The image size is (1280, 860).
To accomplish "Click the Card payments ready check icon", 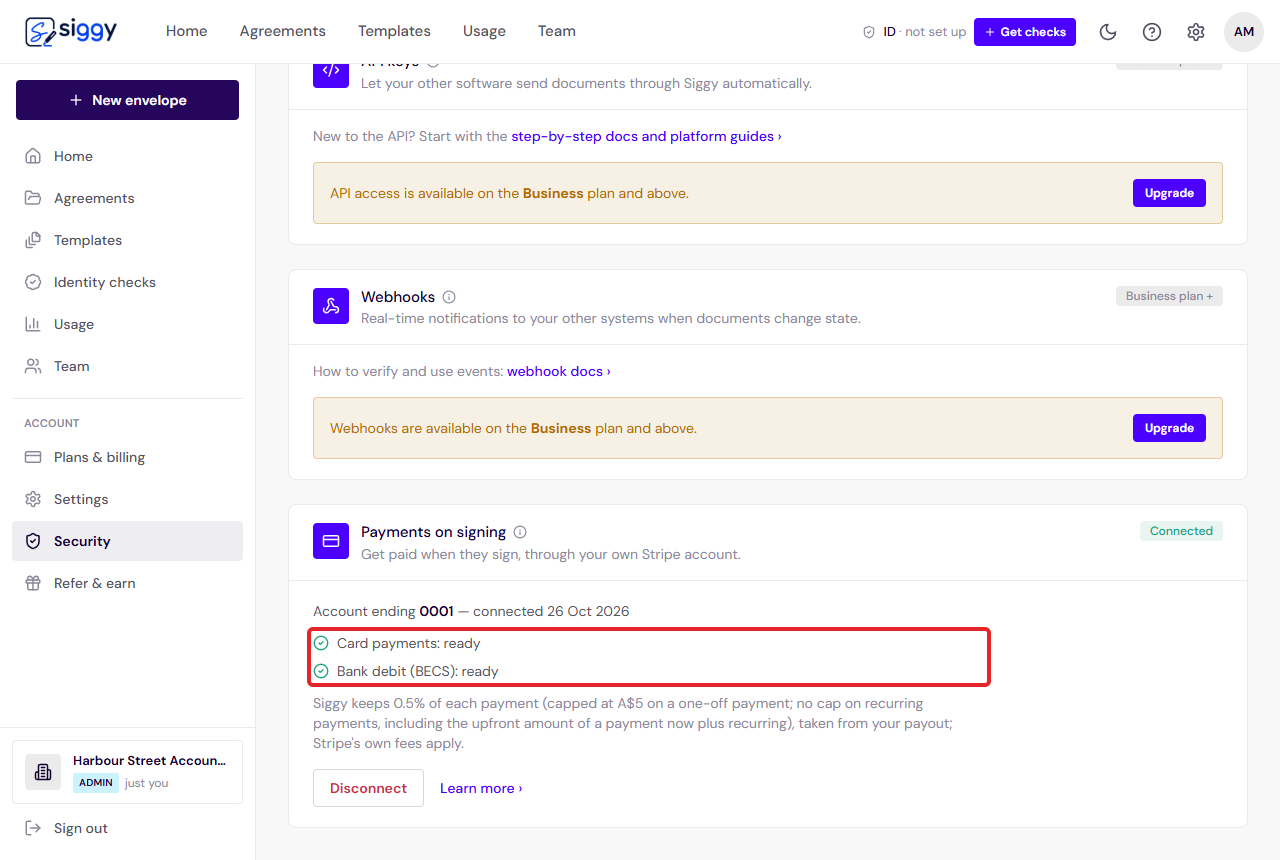I will click(321, 643).
